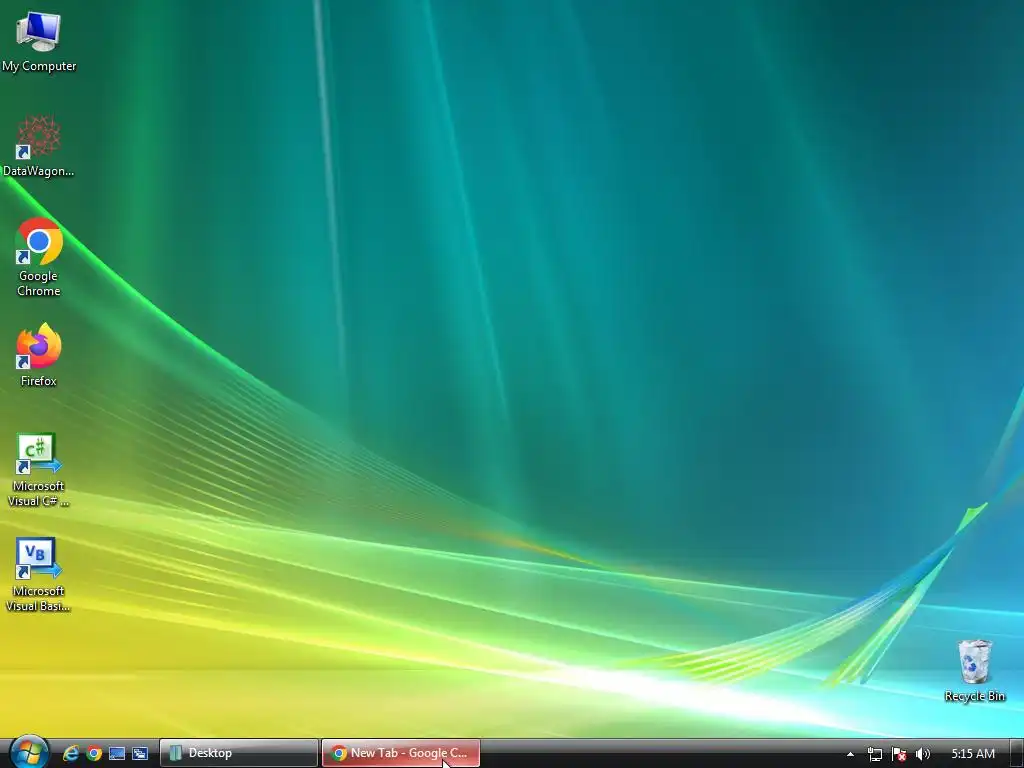Switch to the Desktop taskbar button
Screen dimensions: 1024x768
coord(238,753)
